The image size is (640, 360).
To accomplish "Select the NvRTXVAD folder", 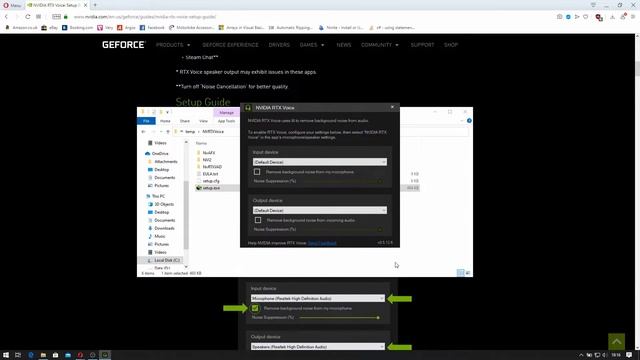I will [x=212, y=167].
